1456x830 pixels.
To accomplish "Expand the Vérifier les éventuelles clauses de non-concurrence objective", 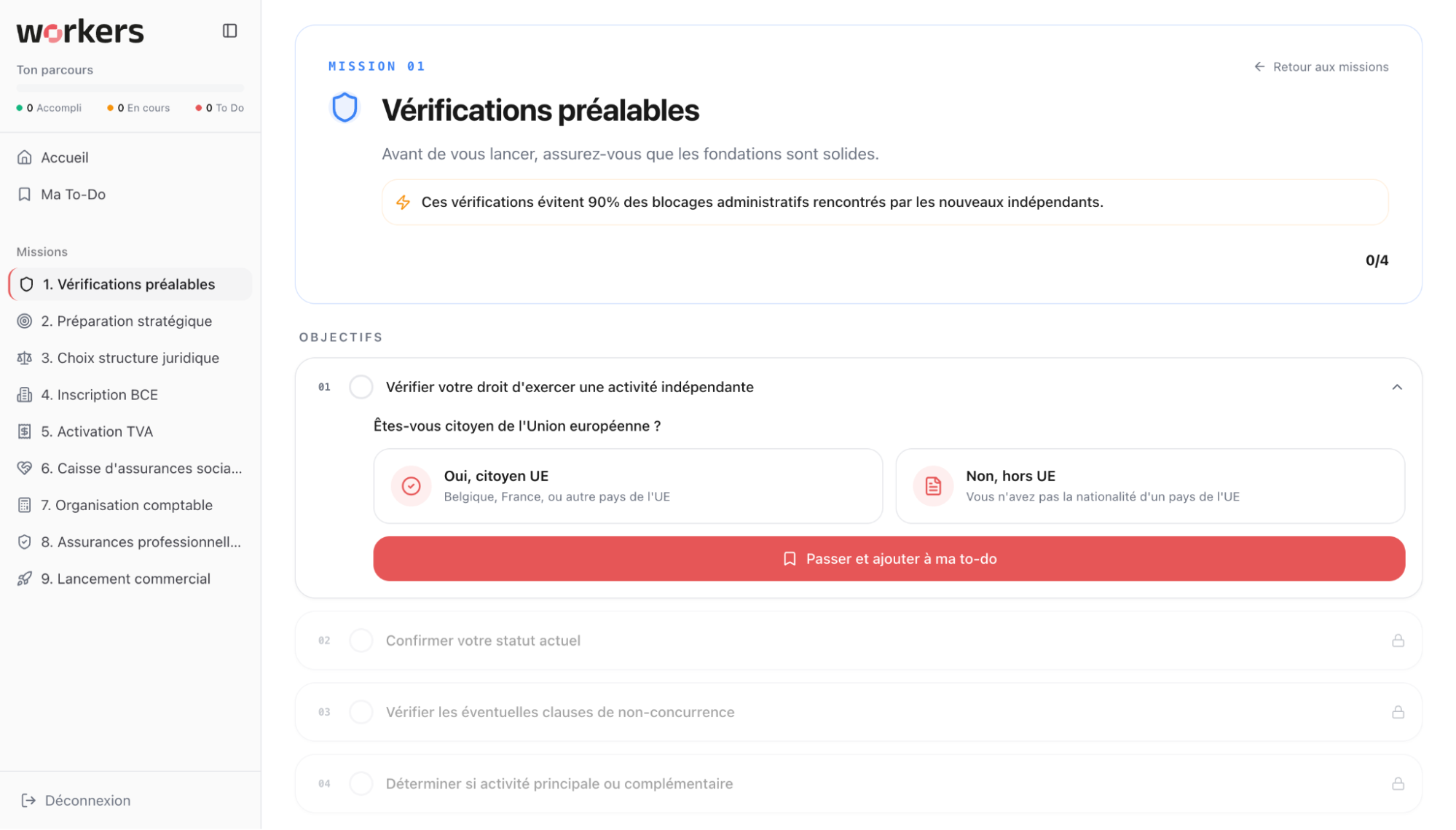I will tap(559, 712).
